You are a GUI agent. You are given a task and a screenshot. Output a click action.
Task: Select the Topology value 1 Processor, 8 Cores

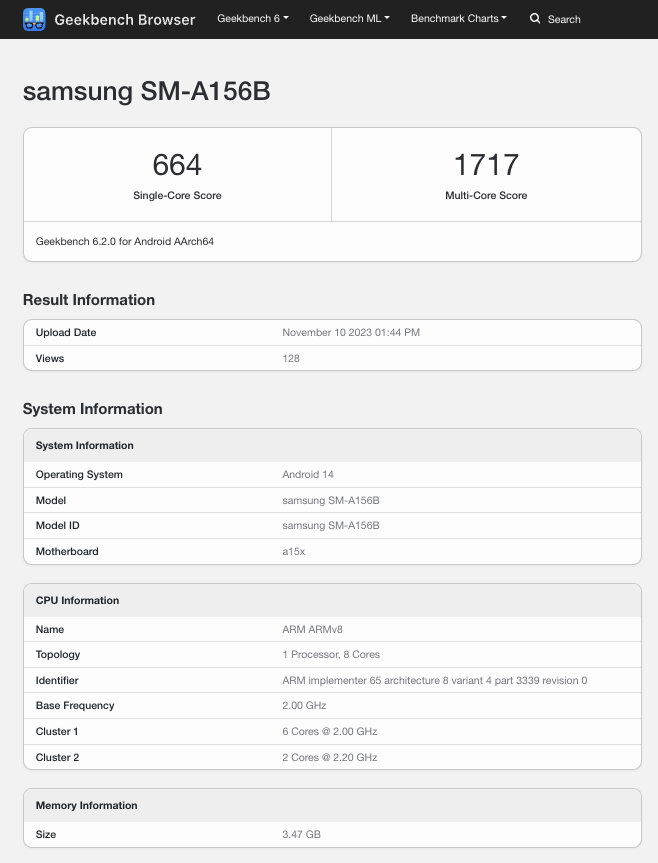click(x=331, y=654)
